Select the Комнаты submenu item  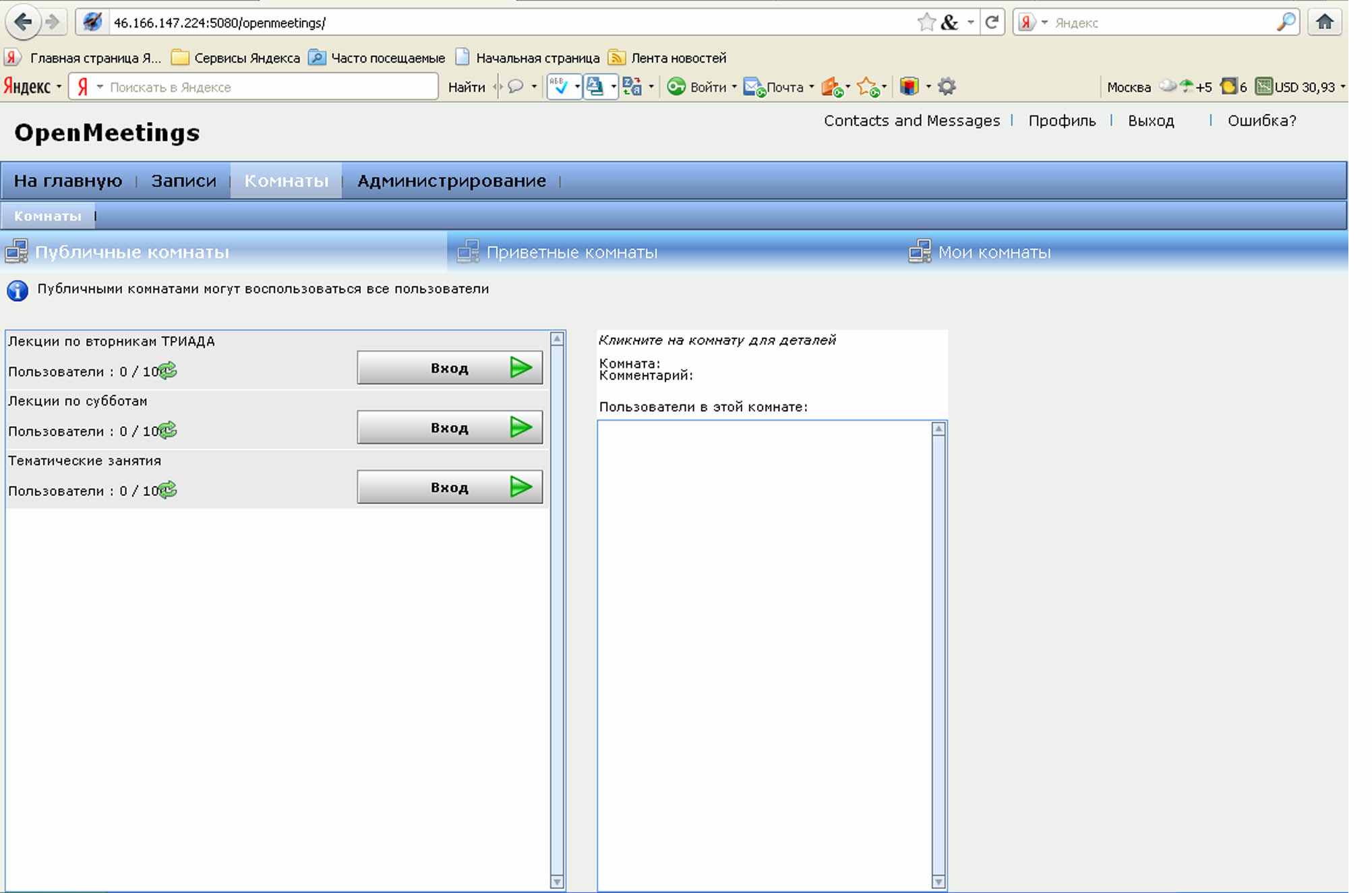(47, 216)
